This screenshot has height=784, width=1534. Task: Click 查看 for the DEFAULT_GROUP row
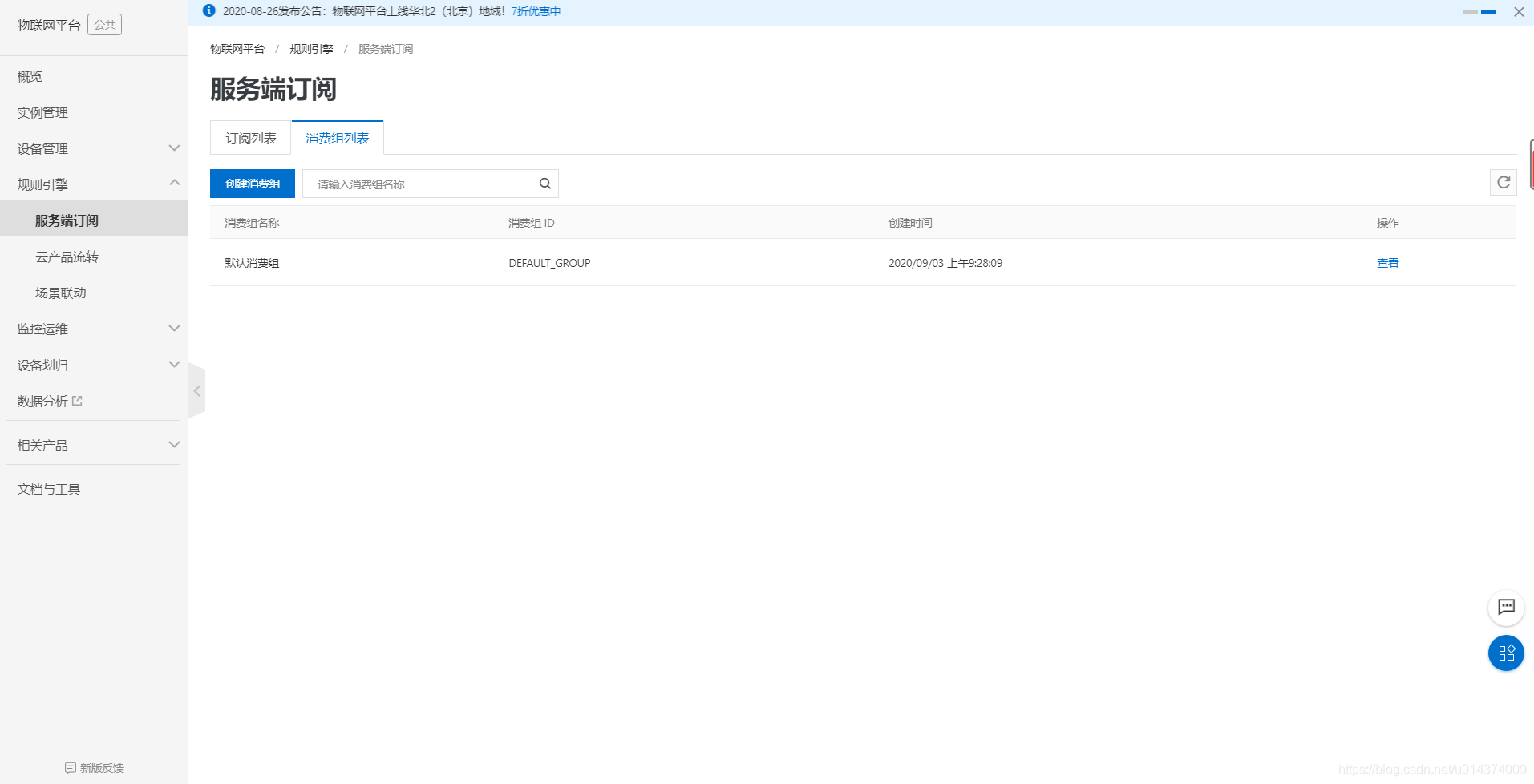coord(1387,263)
